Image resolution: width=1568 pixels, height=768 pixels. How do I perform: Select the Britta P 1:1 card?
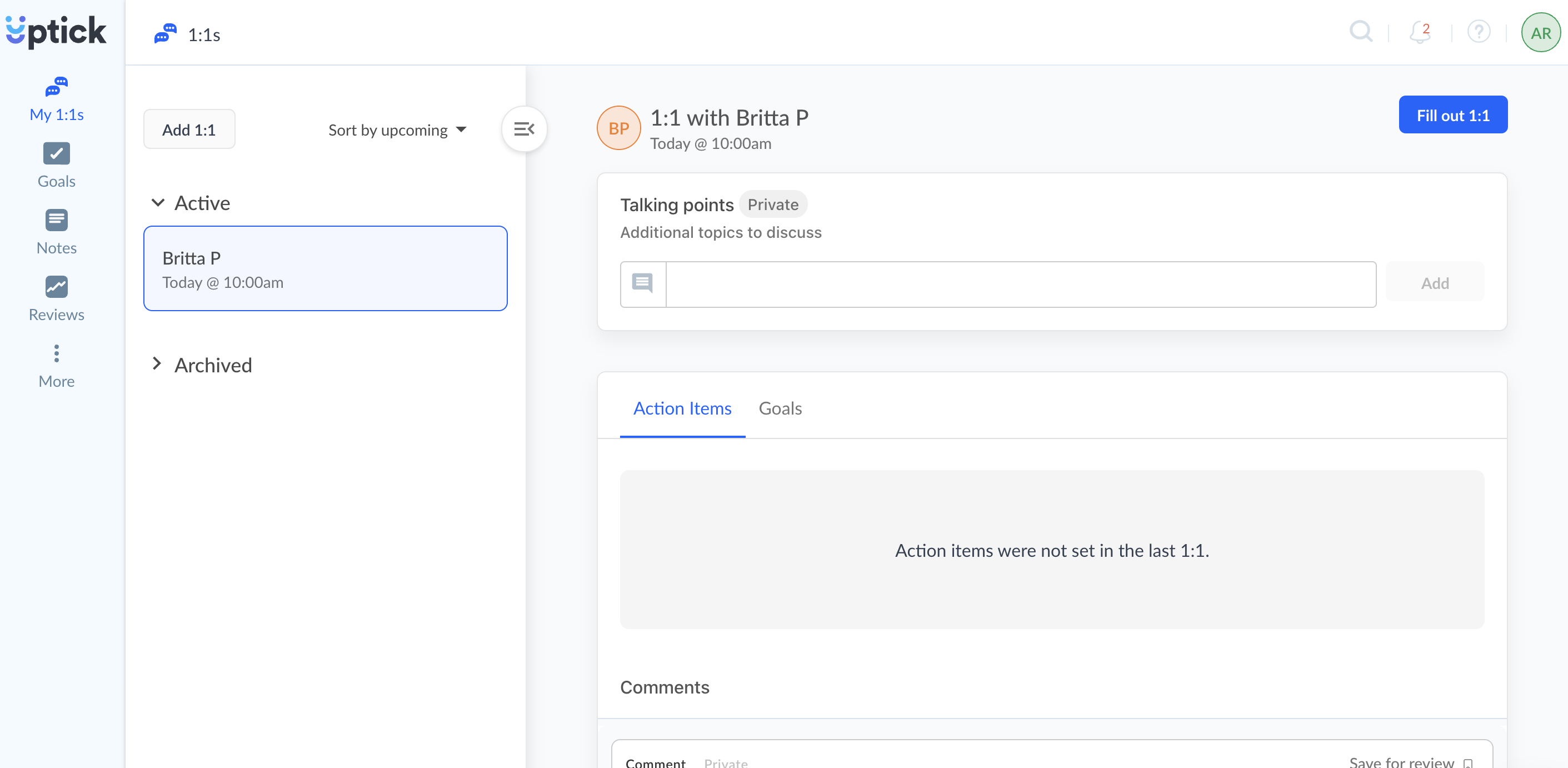tap(325, 269)
